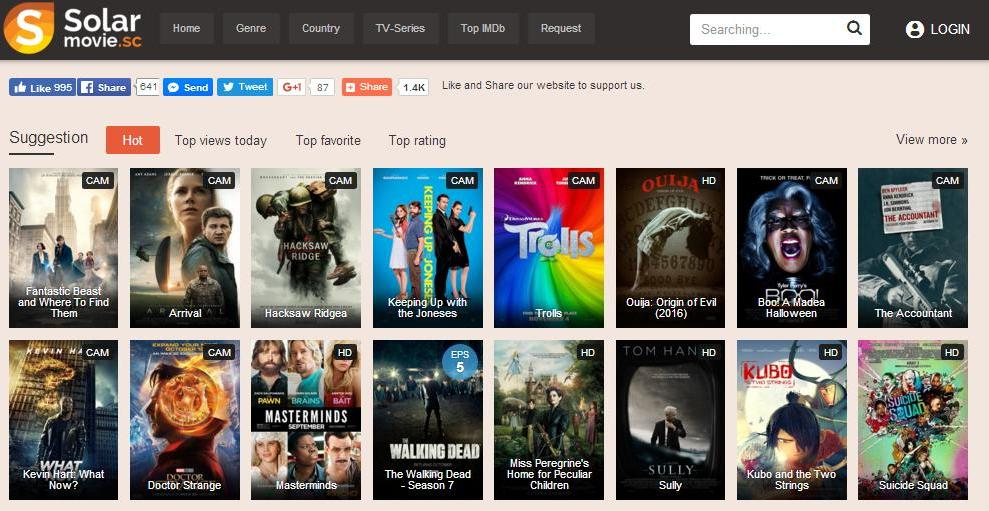The width and height of the screenshot is (989, 511).
Task: Open the Doctor Strange poster
Action: [x=185, y=420]
